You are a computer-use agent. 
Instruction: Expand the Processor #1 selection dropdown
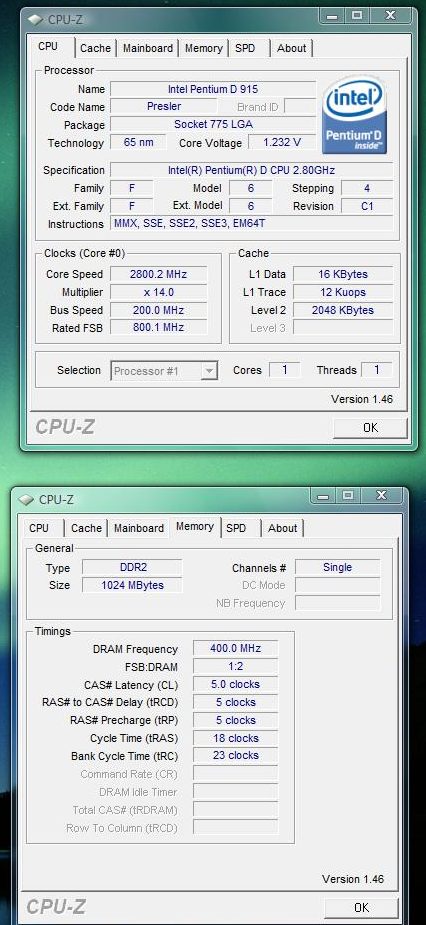(x=209, y=370)
